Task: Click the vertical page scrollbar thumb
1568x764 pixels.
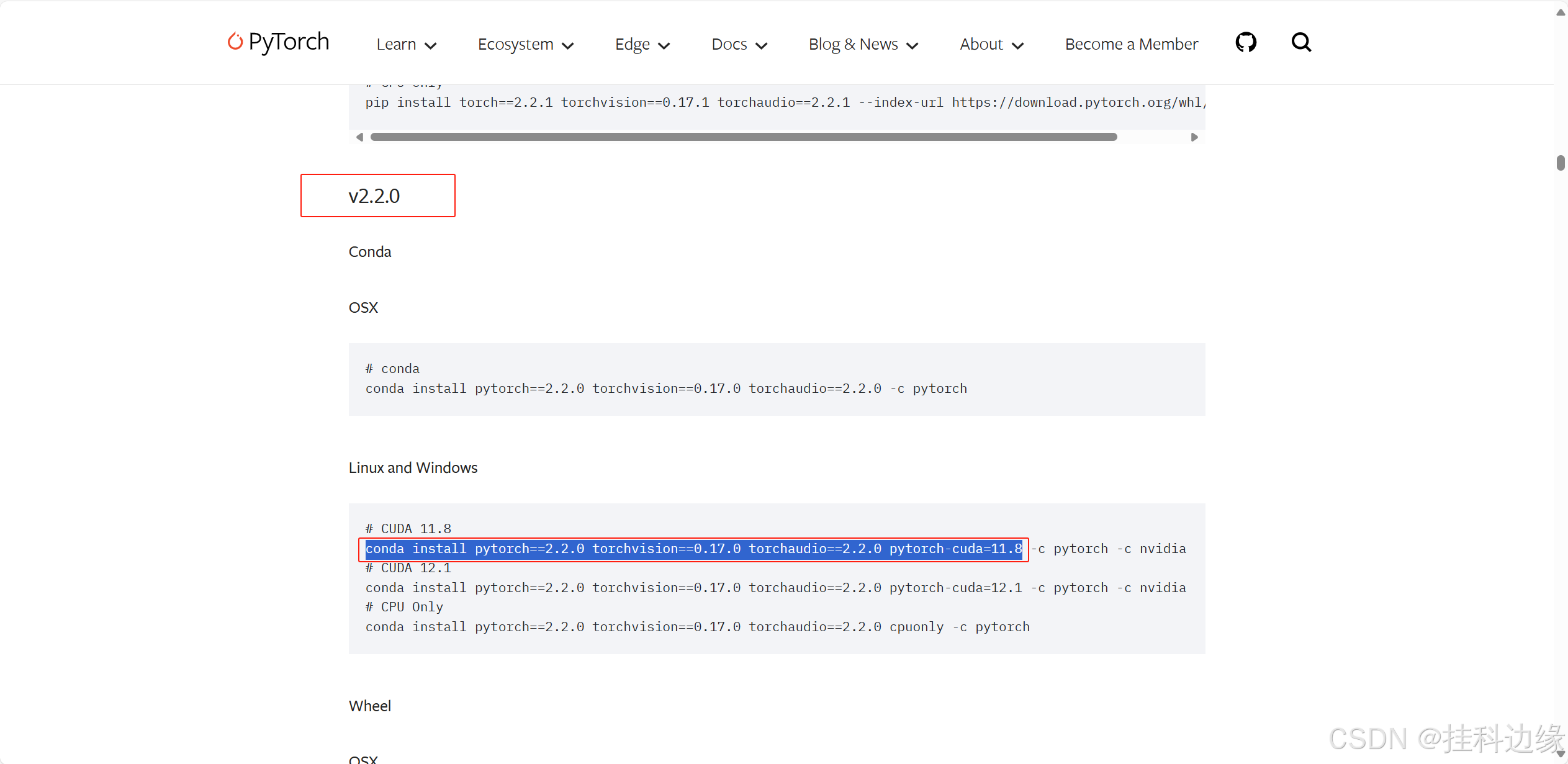Action: point(1560,163)
